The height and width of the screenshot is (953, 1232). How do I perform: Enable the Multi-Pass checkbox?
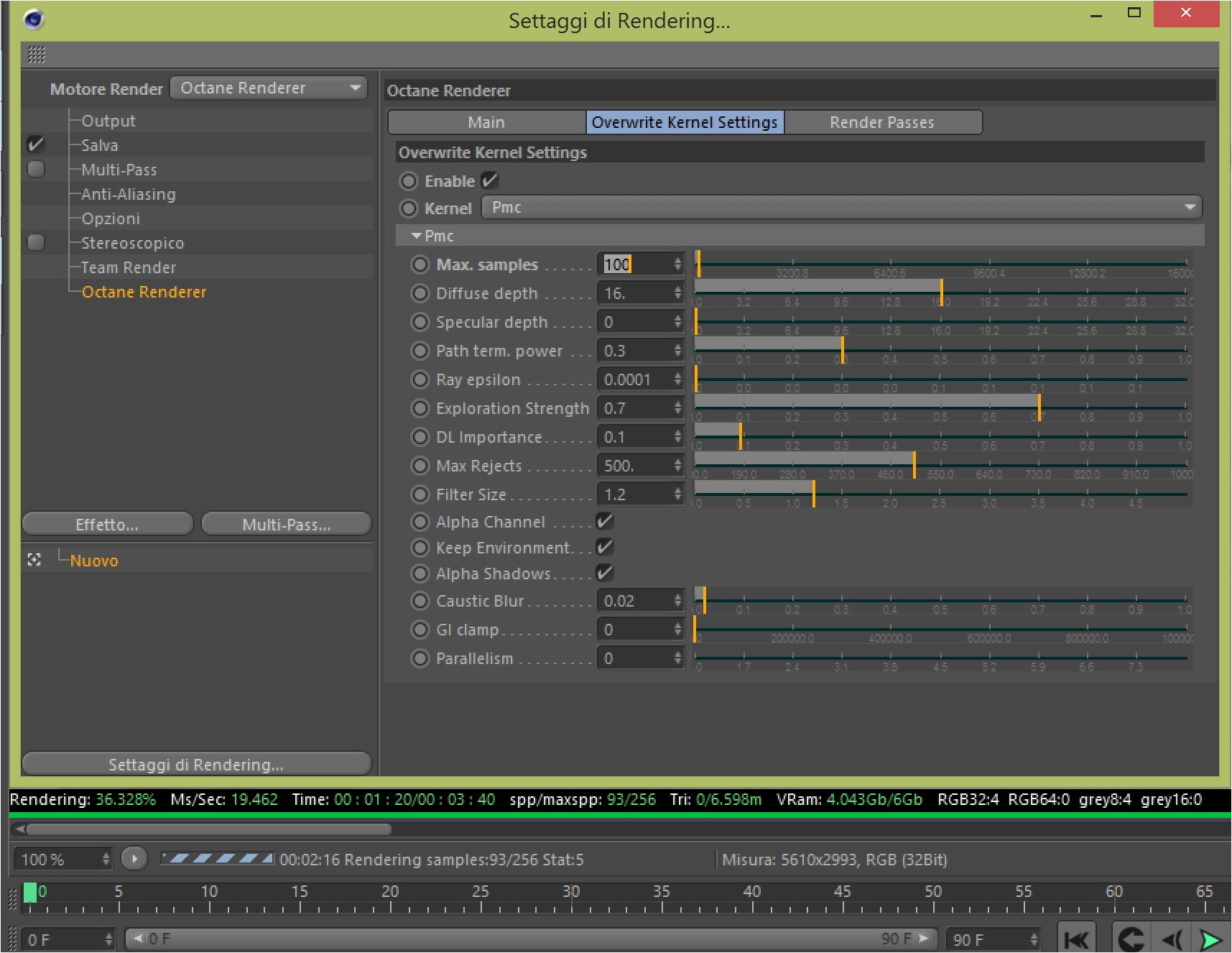point(36,169)
